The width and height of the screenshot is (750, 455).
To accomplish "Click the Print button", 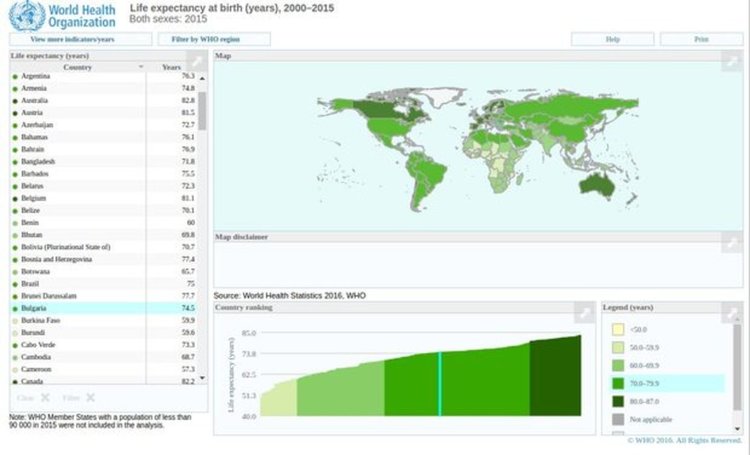I will coord(701,39).
